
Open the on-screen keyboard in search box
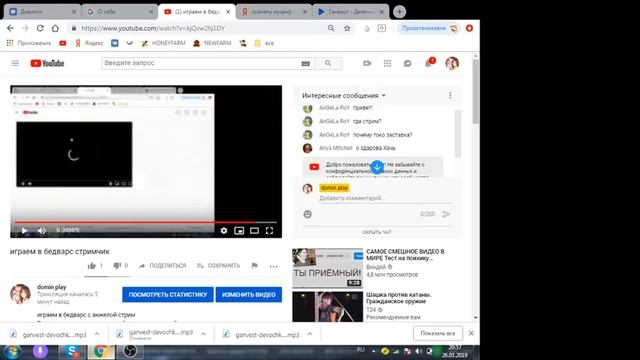click(x=305, y=63)
